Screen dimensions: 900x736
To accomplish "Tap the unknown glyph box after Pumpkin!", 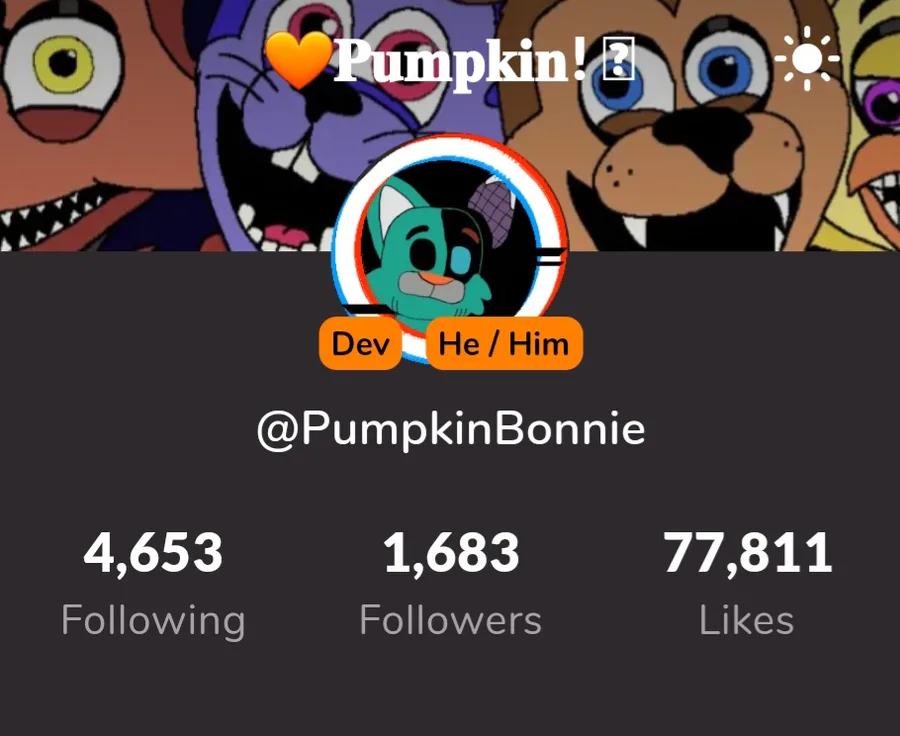I will [x=618, y=58].
